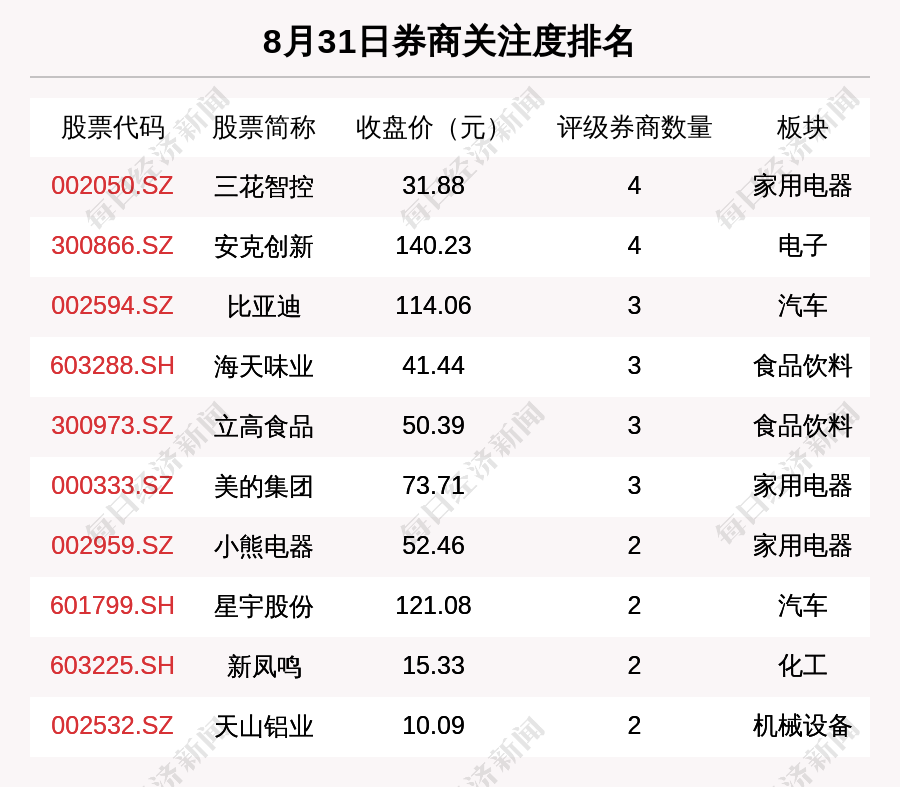
Task: Click broker count 2 in 新凤鸣 row
Action: pos(634,666)
